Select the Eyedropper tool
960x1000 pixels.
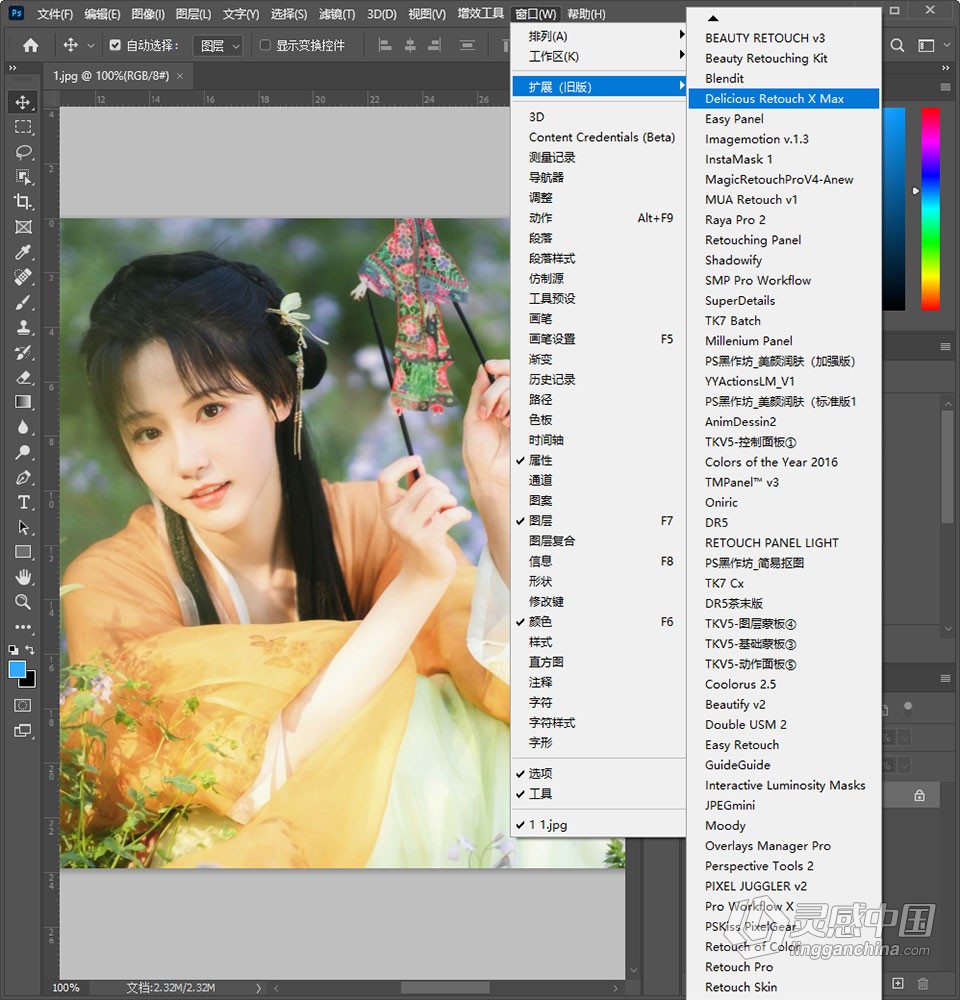point(22,251)
